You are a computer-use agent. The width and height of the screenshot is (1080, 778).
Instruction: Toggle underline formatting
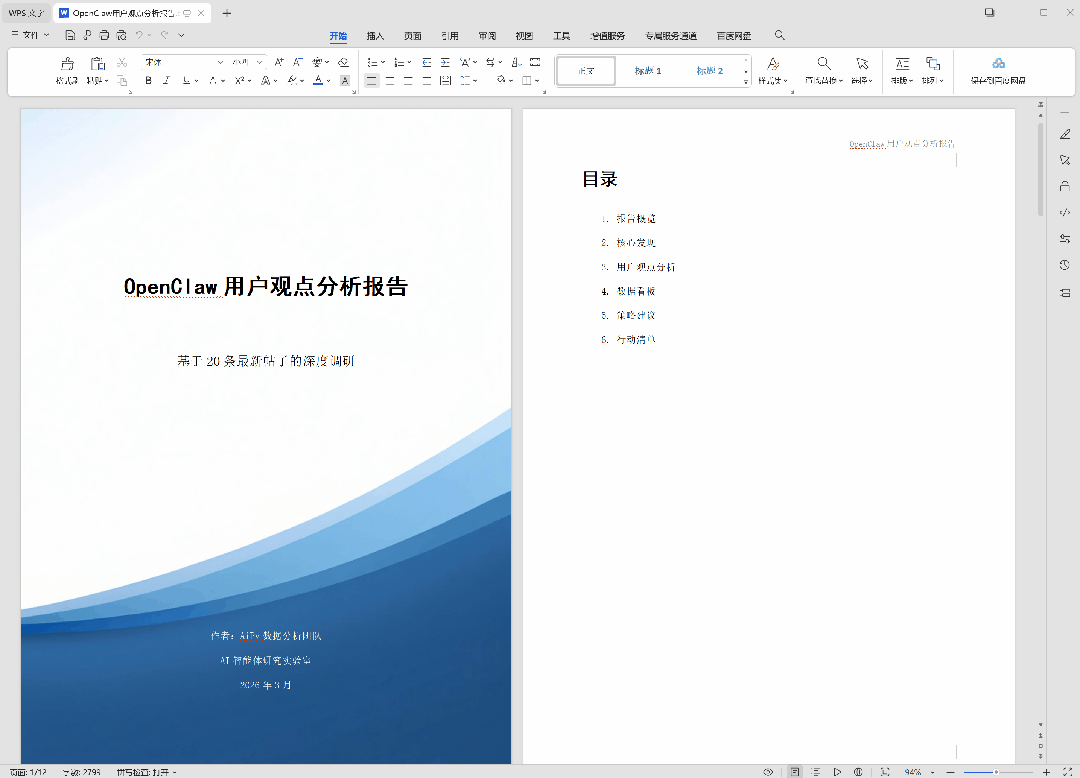tap(186, 81)
